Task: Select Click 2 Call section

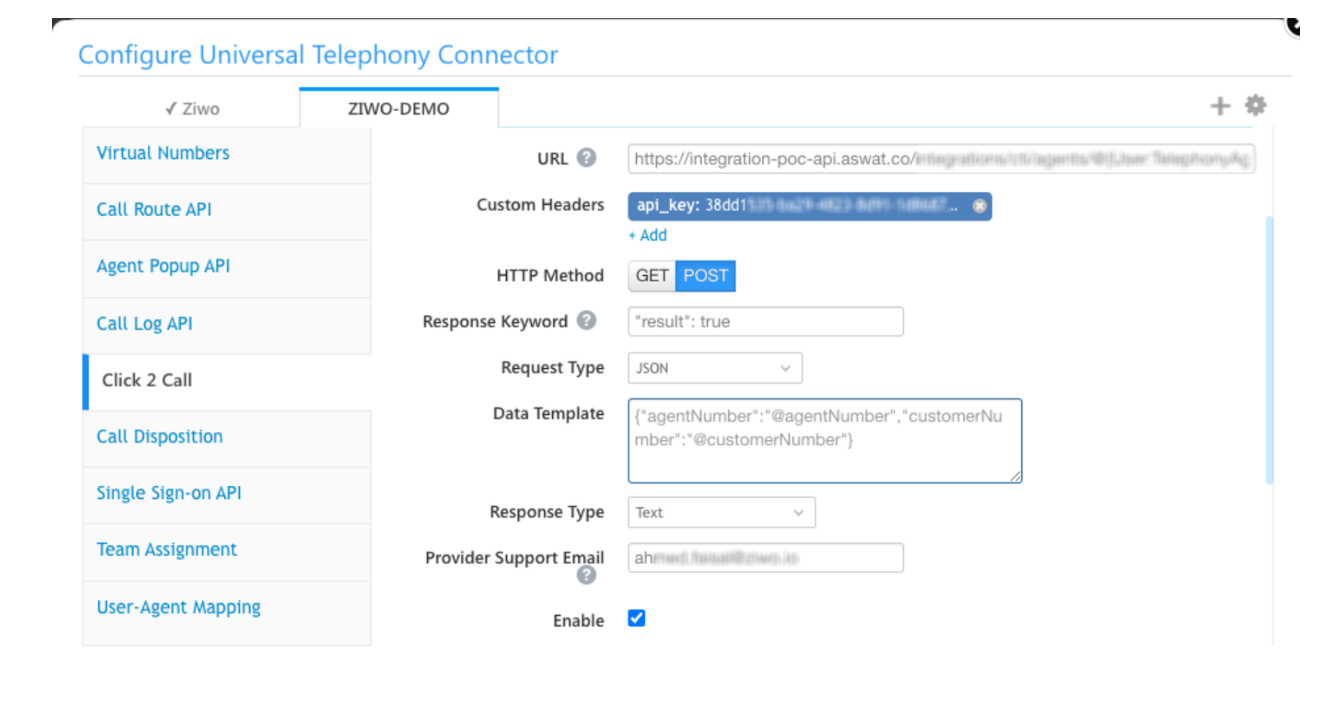Action: click(227, 381)
